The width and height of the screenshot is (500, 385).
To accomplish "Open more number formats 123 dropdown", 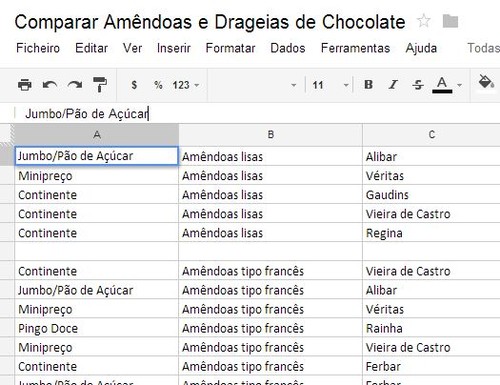I will pyautogui.click(x=186, y=85).
